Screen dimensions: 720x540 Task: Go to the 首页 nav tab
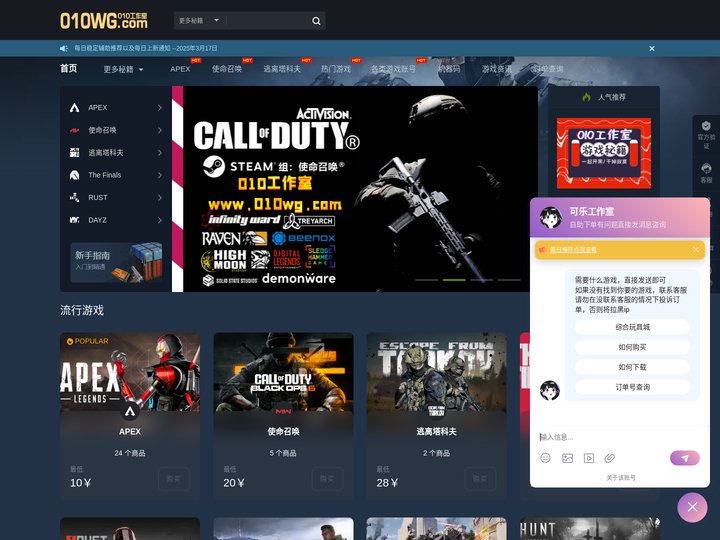pos(68,68)
